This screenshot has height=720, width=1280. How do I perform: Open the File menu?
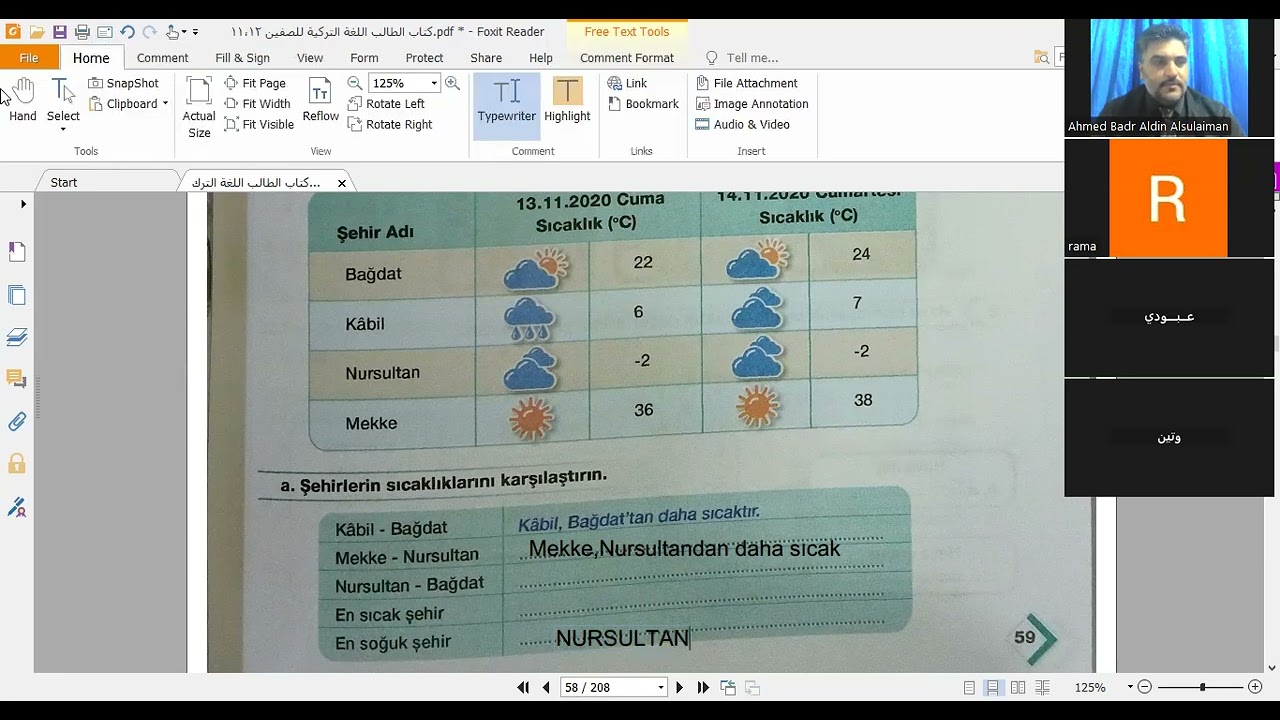pyautogui.click(x=29, y=58)
